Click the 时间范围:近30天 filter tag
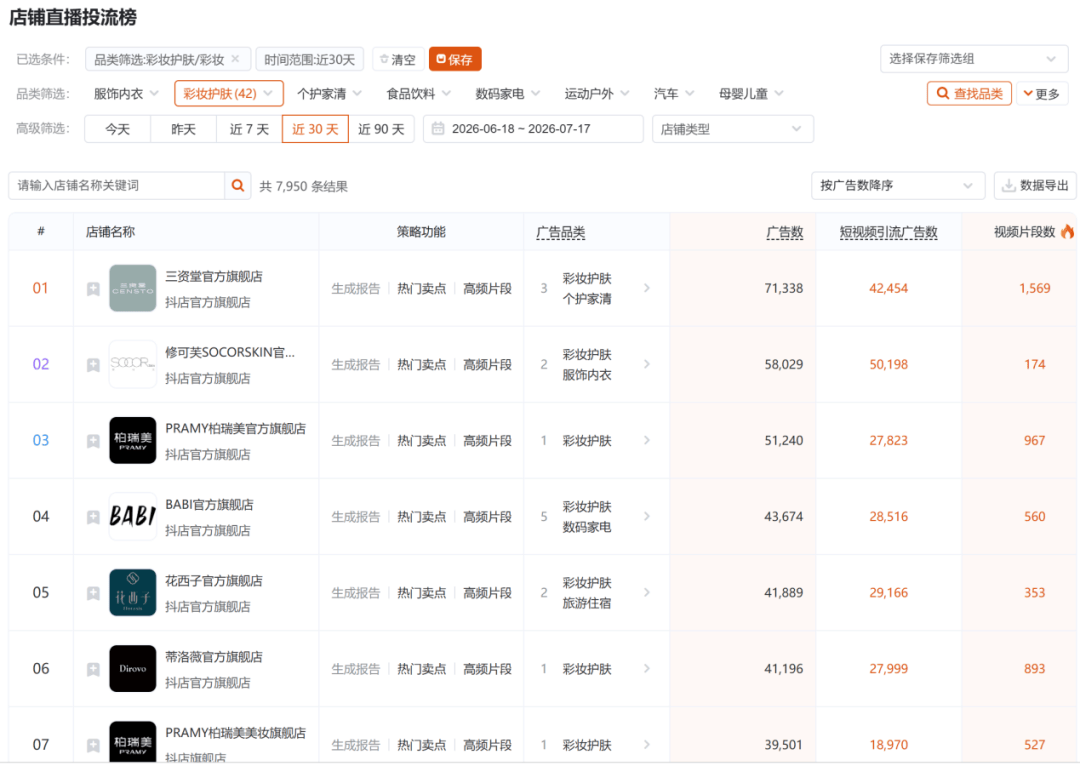1080x766 pixels. pyautogui.click(x=309, y=59)
